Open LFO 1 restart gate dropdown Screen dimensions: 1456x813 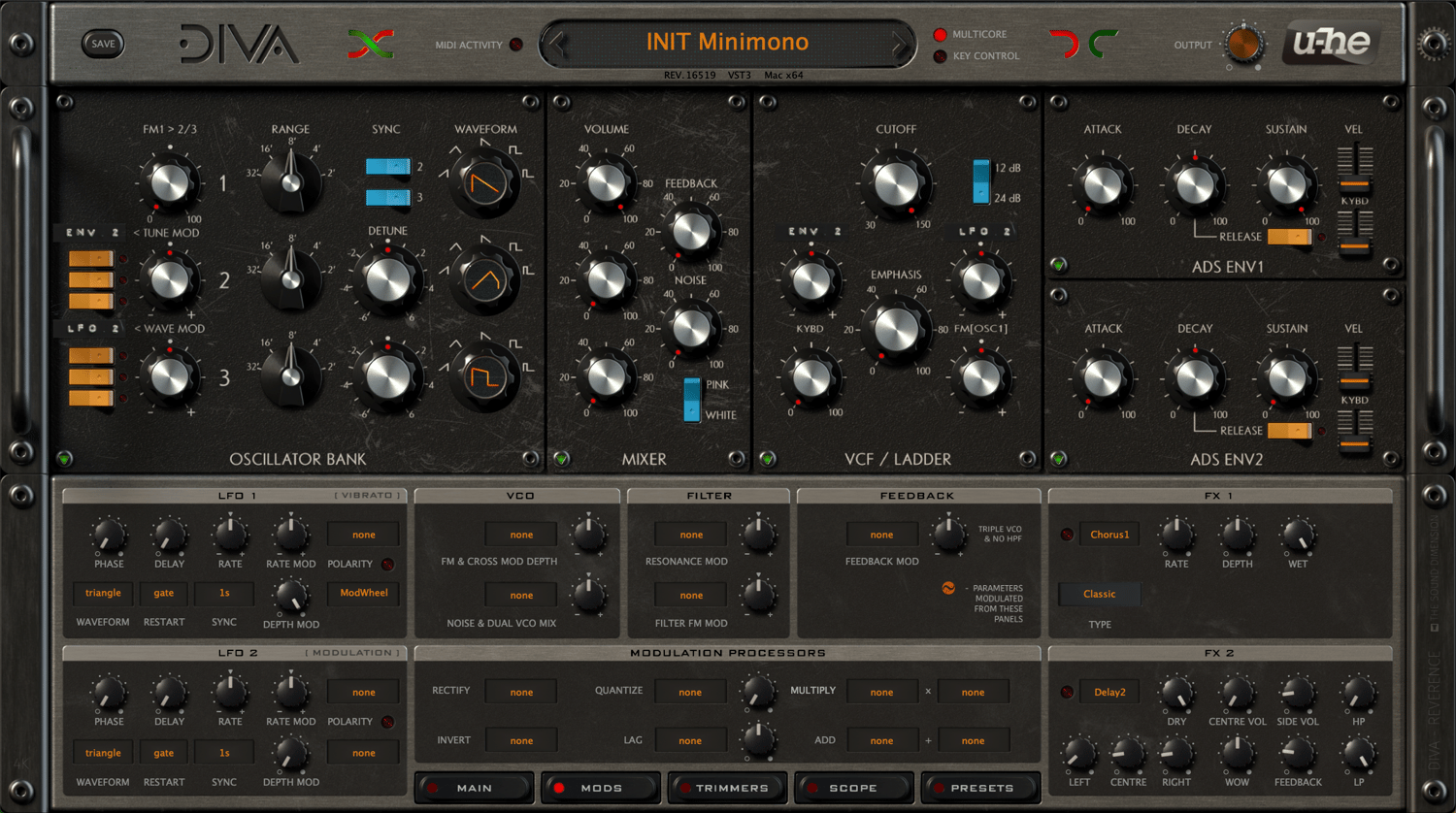point(164,593)
